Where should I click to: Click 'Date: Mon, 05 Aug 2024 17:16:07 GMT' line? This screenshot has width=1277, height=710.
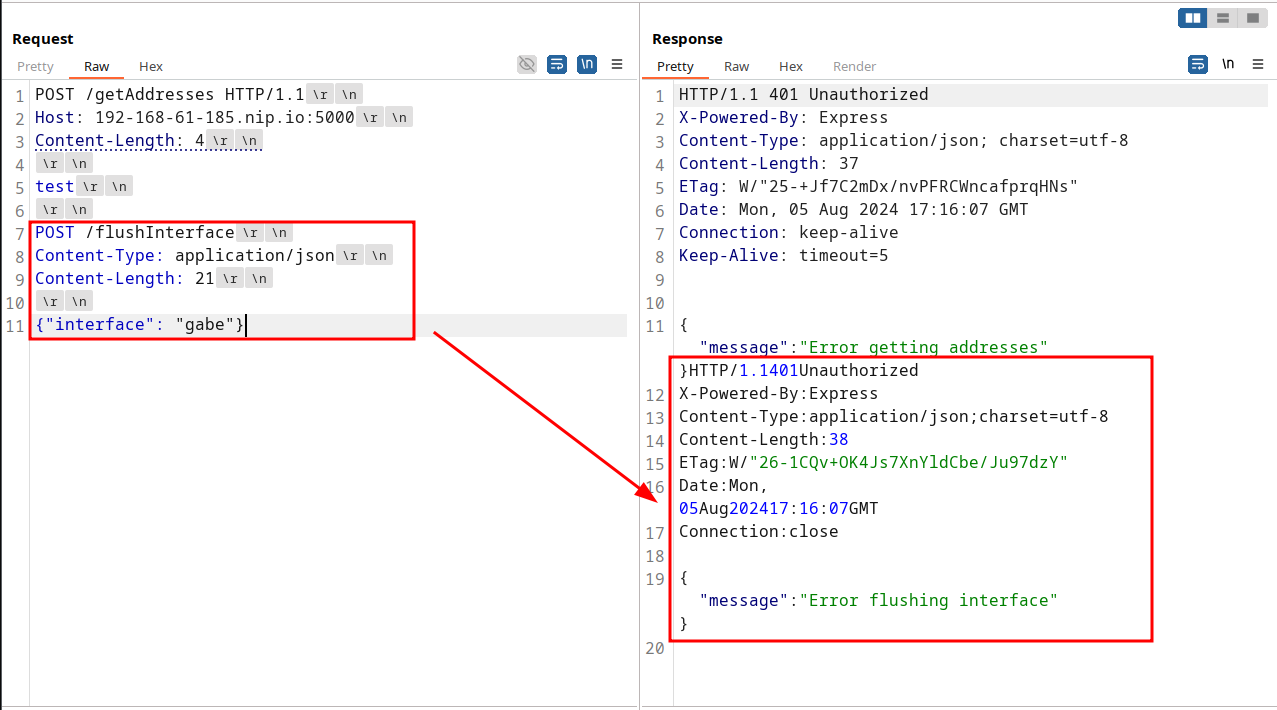[854, 209]
